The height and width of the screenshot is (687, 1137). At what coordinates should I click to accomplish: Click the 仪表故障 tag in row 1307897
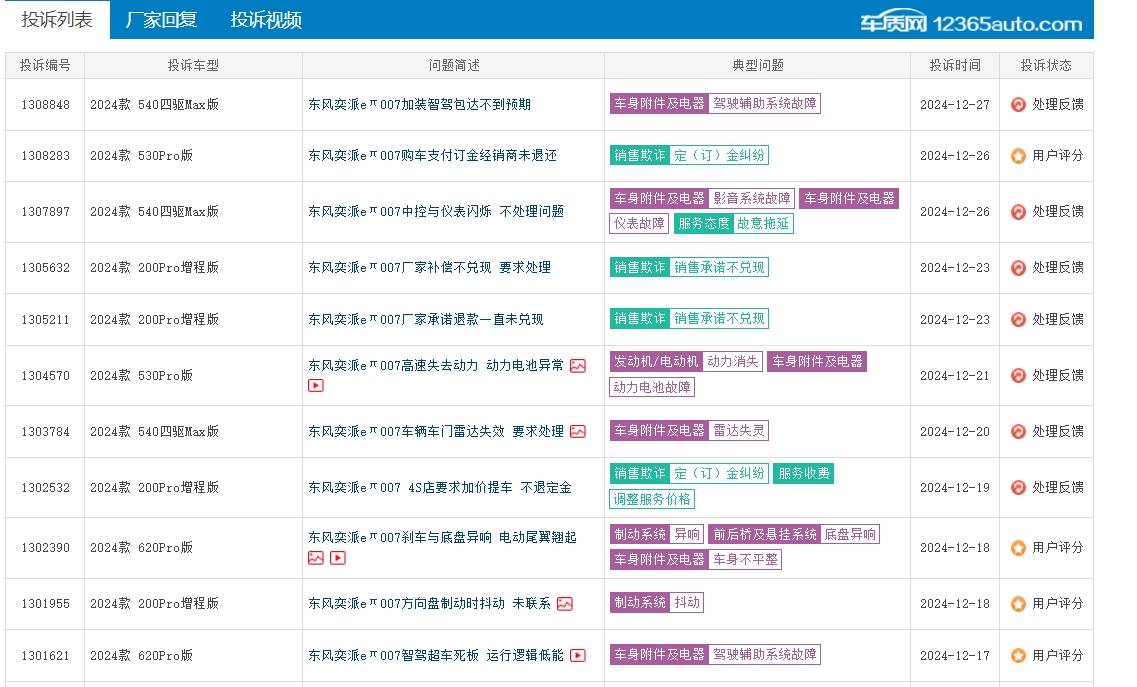coord(639,223)
